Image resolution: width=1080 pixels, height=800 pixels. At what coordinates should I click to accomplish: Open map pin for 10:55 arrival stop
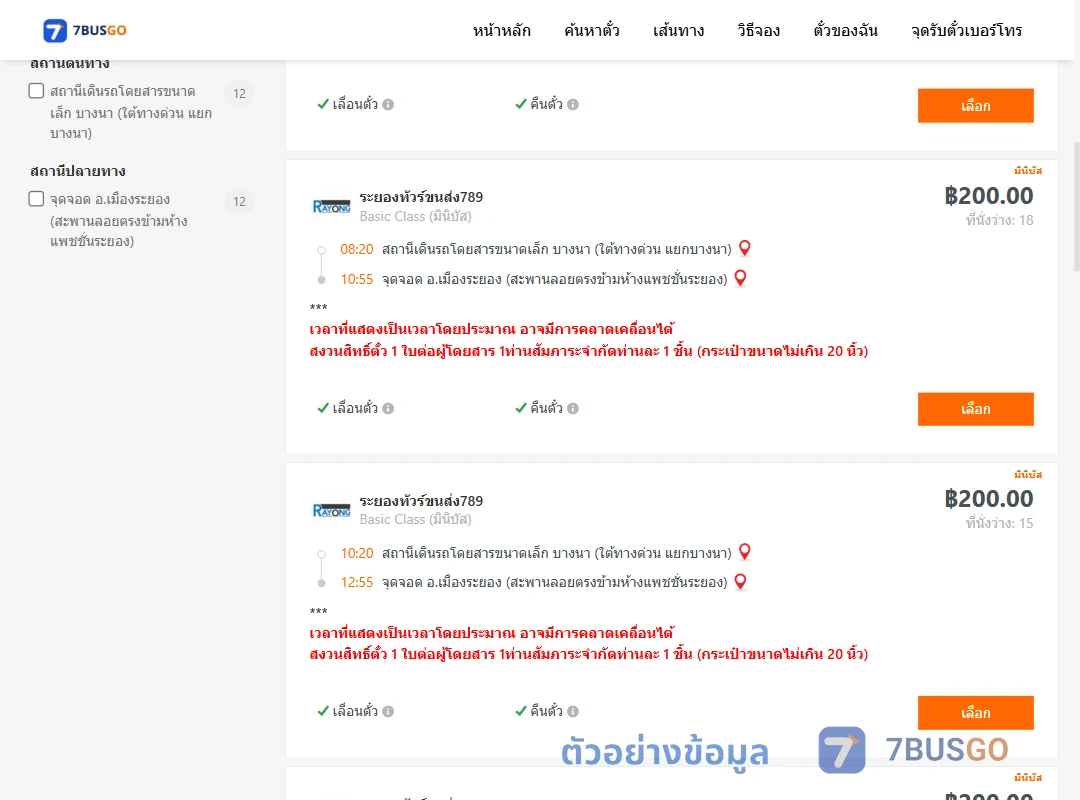tap(740, 278)
